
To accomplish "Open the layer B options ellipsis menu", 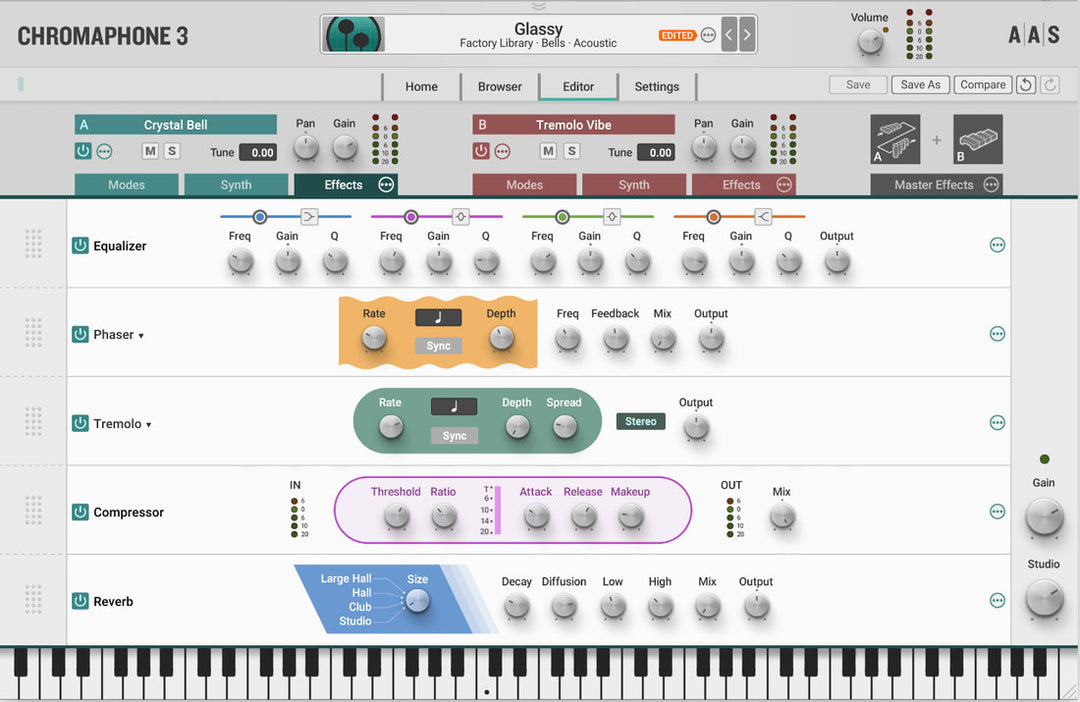I will click(503, 152).
